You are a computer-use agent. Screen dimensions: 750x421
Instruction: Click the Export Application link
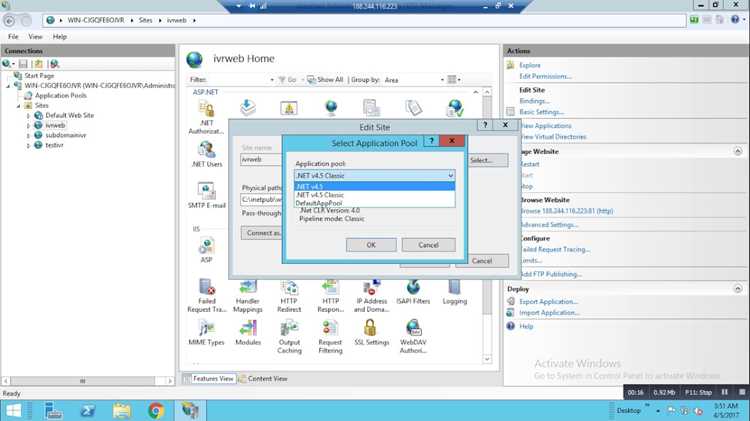click(549, 302)
